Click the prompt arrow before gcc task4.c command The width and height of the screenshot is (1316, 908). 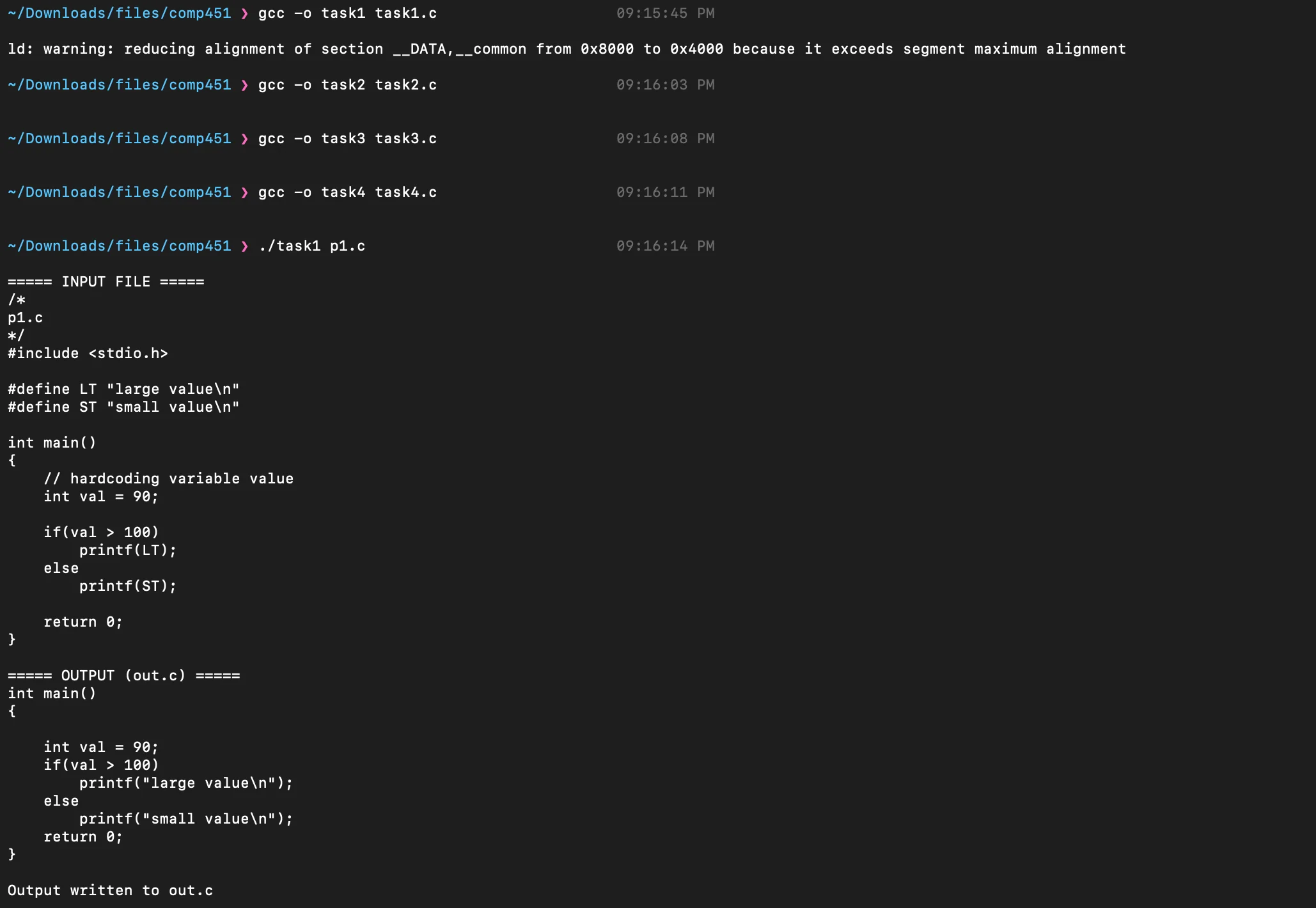244,192
